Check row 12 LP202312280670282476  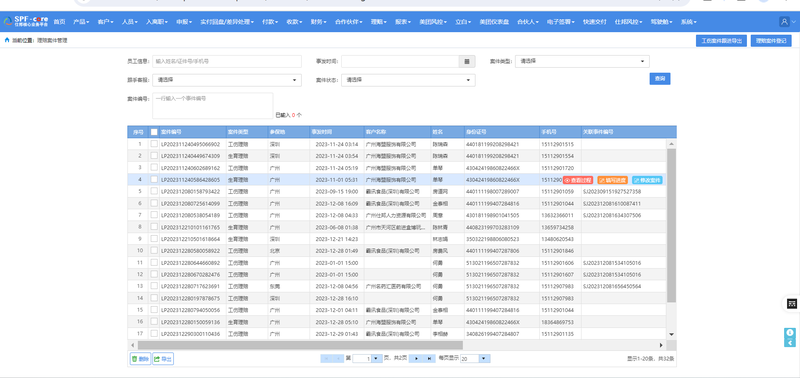(x=154, y=274)
